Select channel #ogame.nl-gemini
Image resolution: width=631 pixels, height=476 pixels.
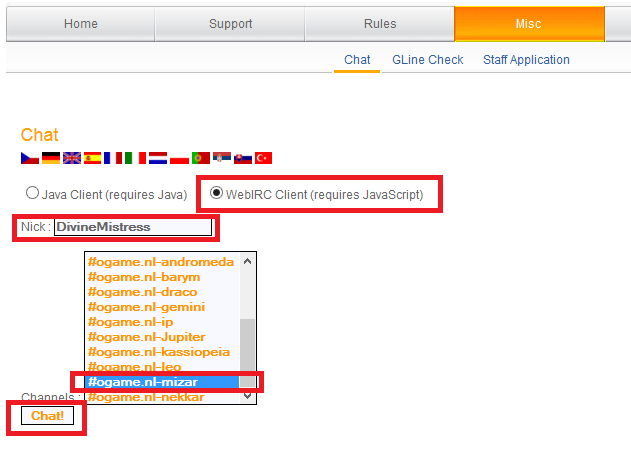click(x=163, y=307)
